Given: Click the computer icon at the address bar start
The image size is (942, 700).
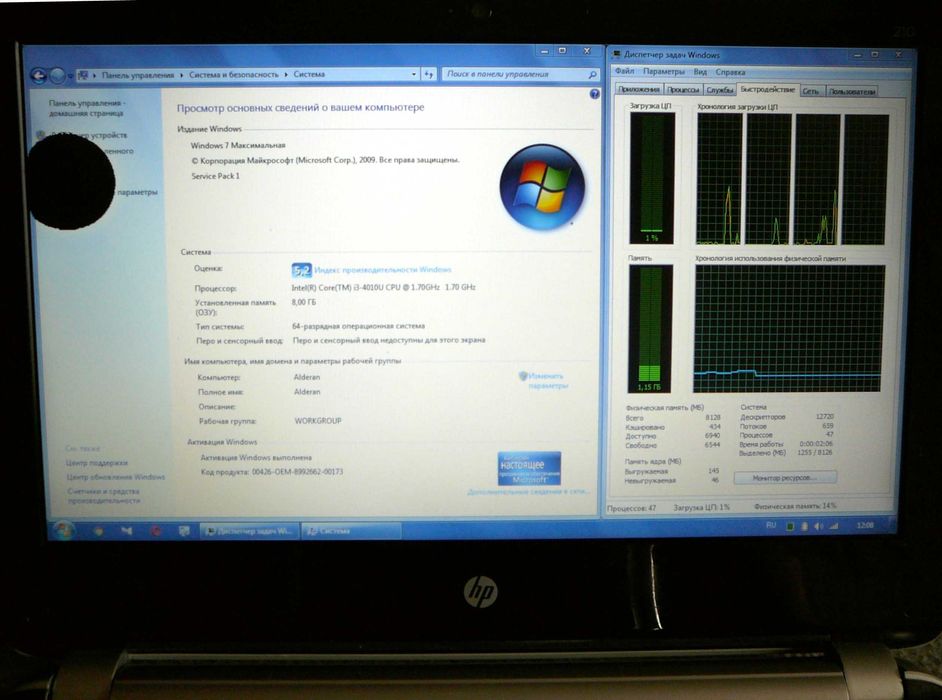Looking at the screenshot, I should click(x=83, y=75).
